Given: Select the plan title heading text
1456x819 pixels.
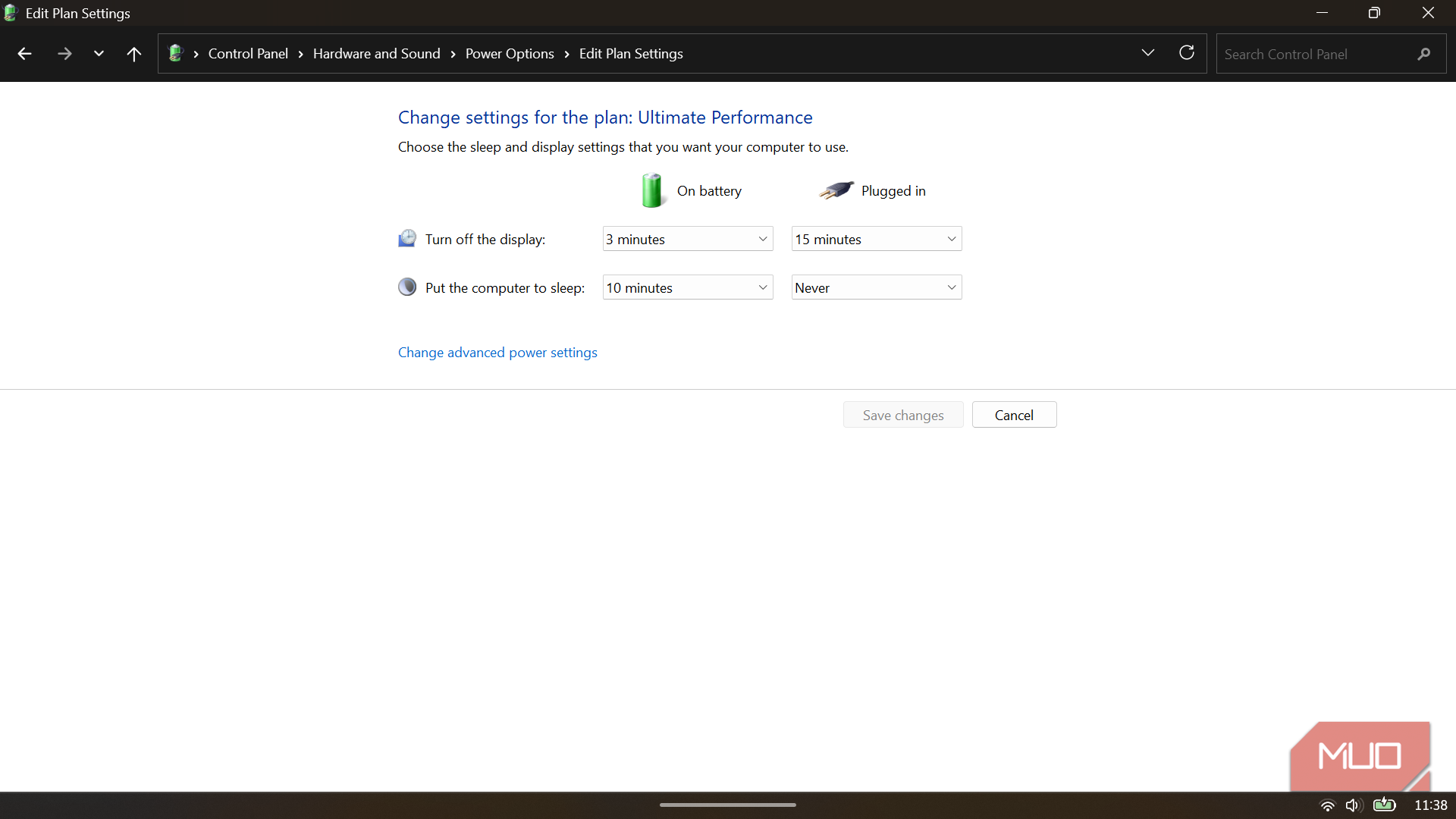Looking at the screenshot, I should (605, 118).
